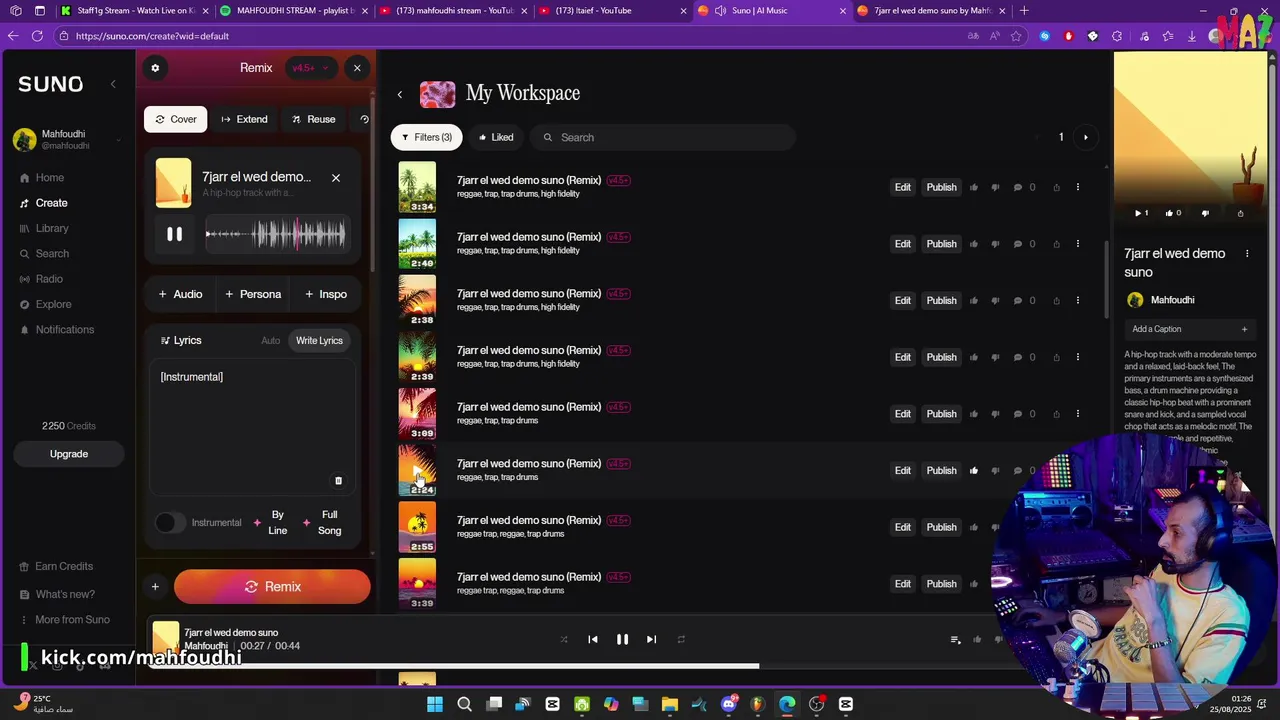This screenshot has height=720, width=1280.
Task: Open the 3:34 remix thumbnail
Action: (418, 188)
